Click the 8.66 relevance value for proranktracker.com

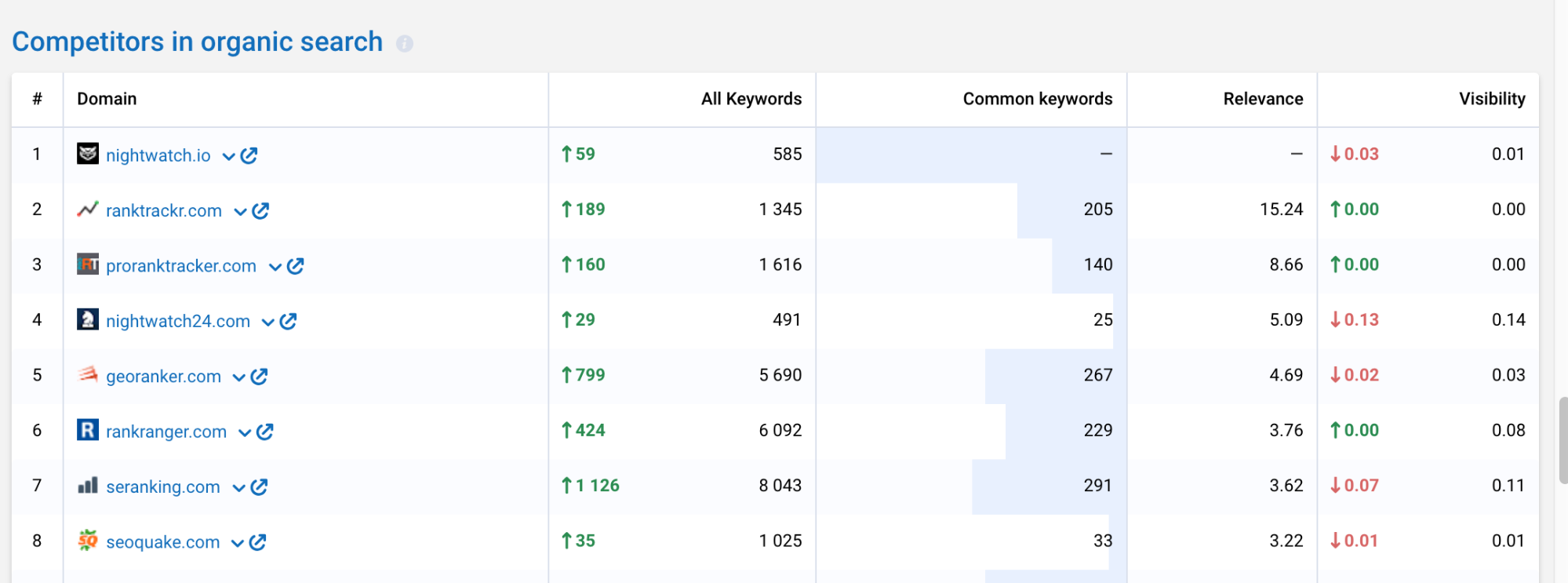click(x=1286, y=264)
